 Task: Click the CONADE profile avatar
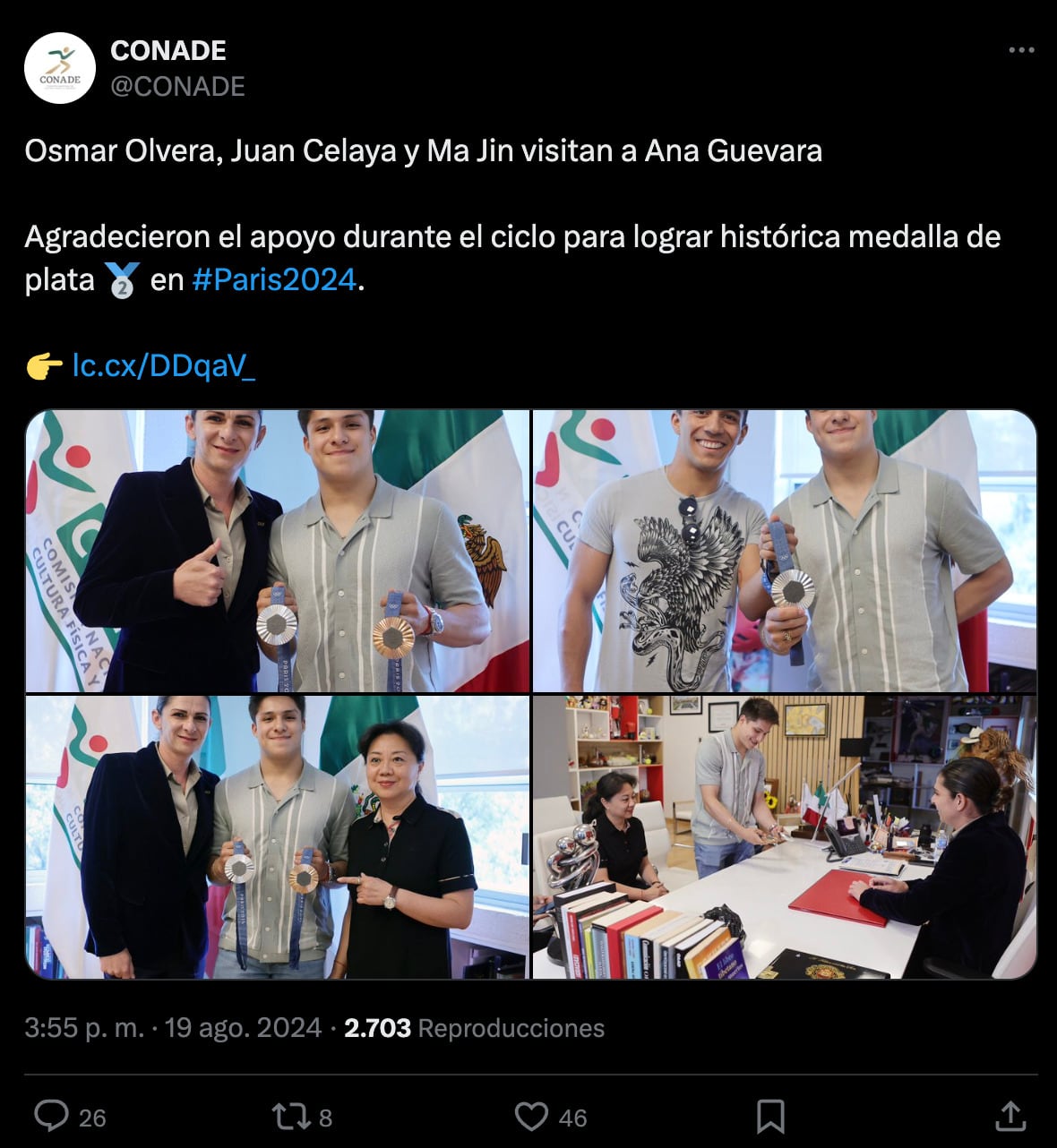59,68
